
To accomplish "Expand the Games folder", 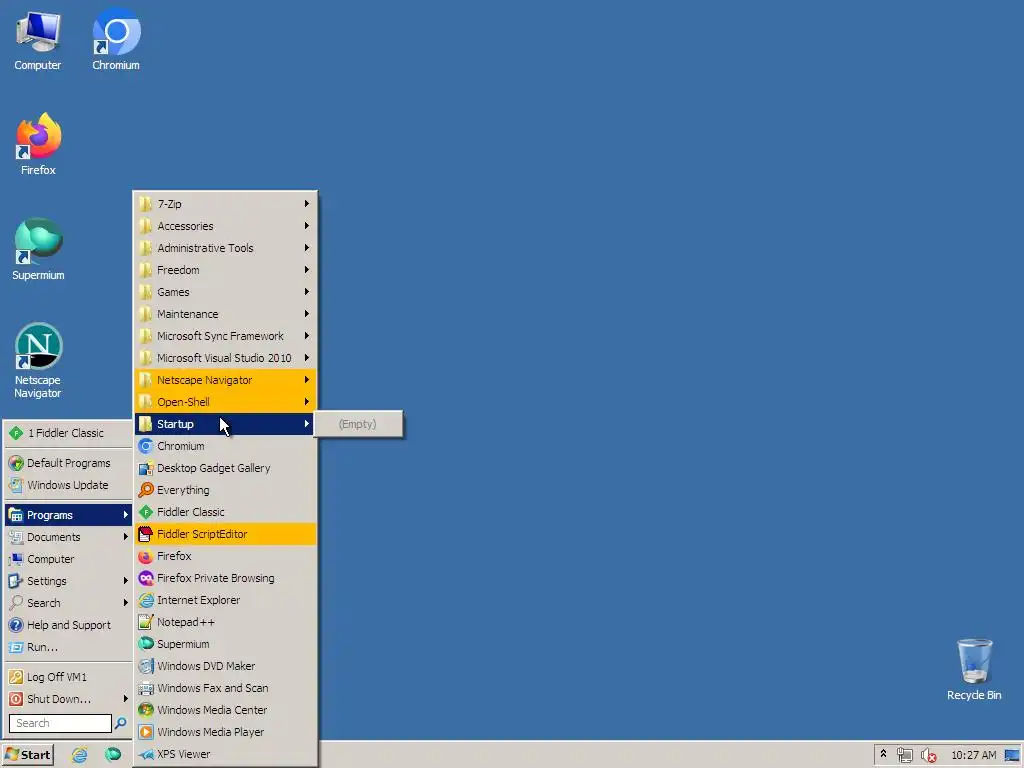I will coord(225,292).
